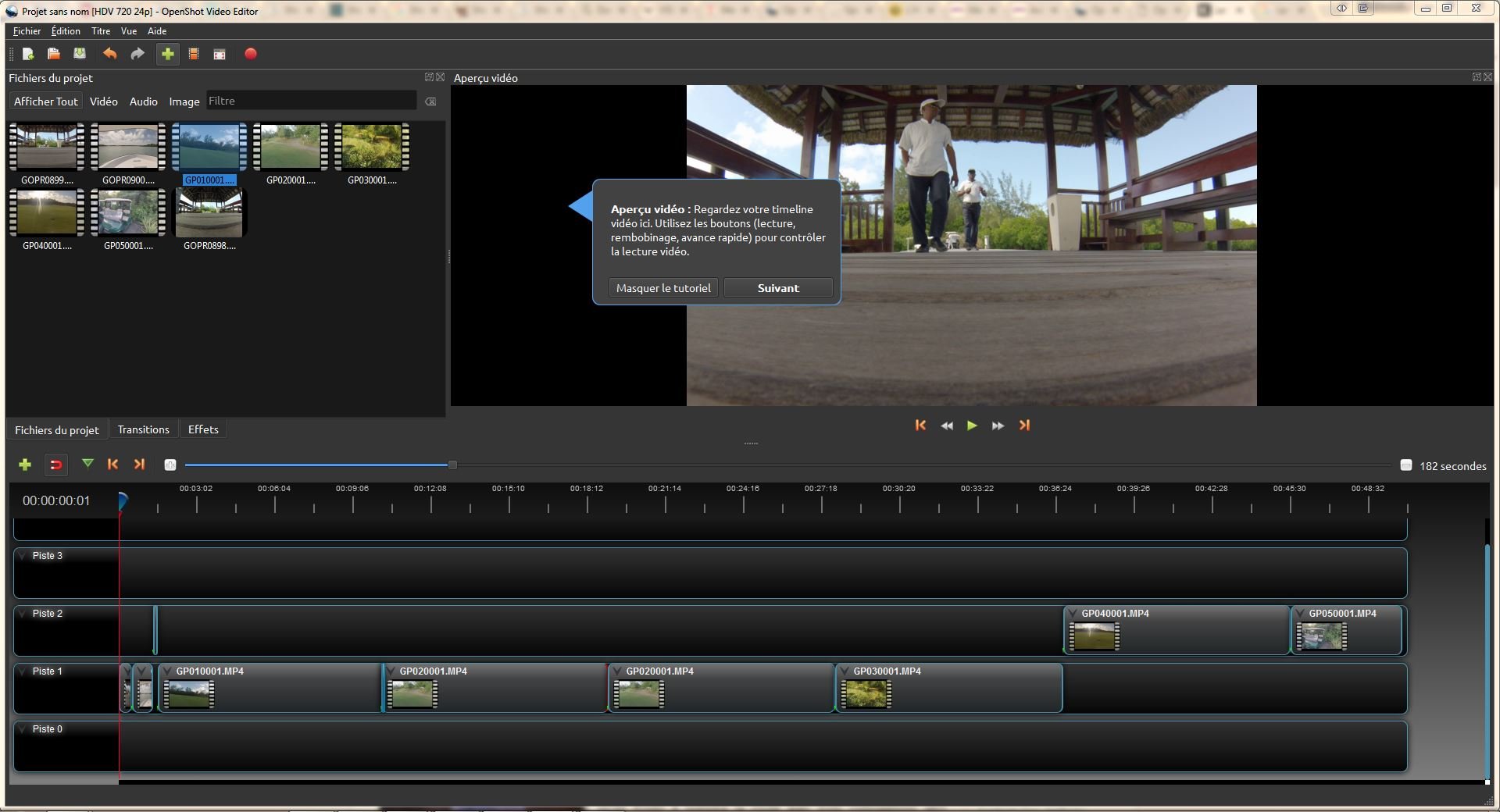Fast forward the video preview
Viewport: 1500px width, 812px height.
tap(998, 426)
